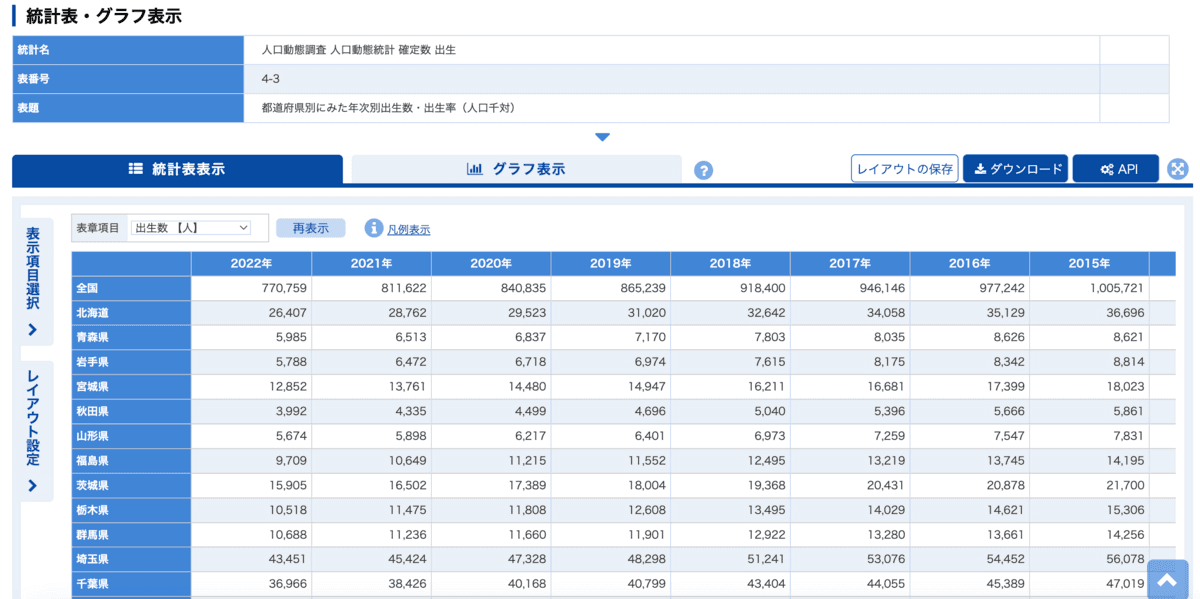
Task: Click the 2015年 column header
Action: [x=1089, y=263]
